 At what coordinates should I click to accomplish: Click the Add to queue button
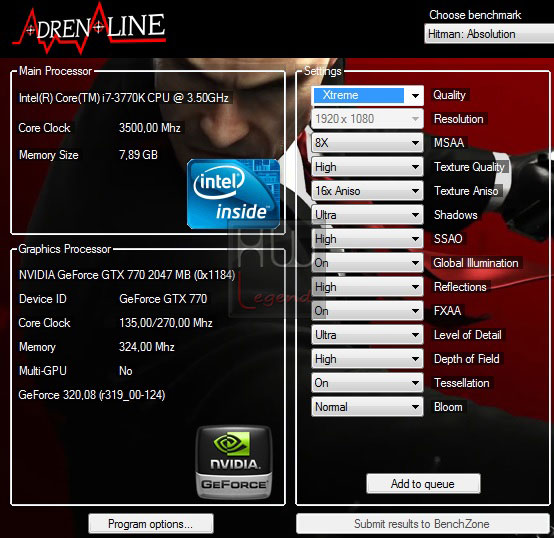click(423, 484)
